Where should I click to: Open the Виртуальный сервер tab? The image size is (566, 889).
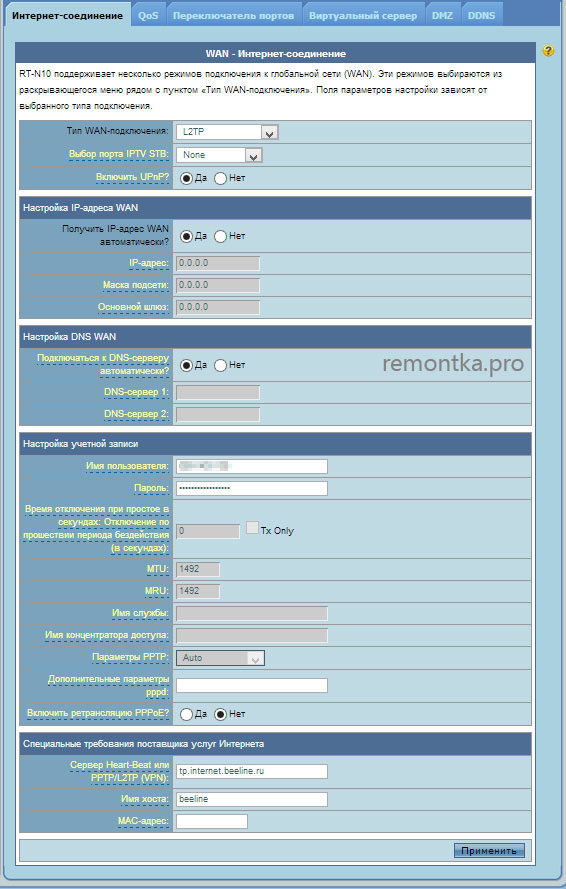pyautogui.click(x=363, y=15)
